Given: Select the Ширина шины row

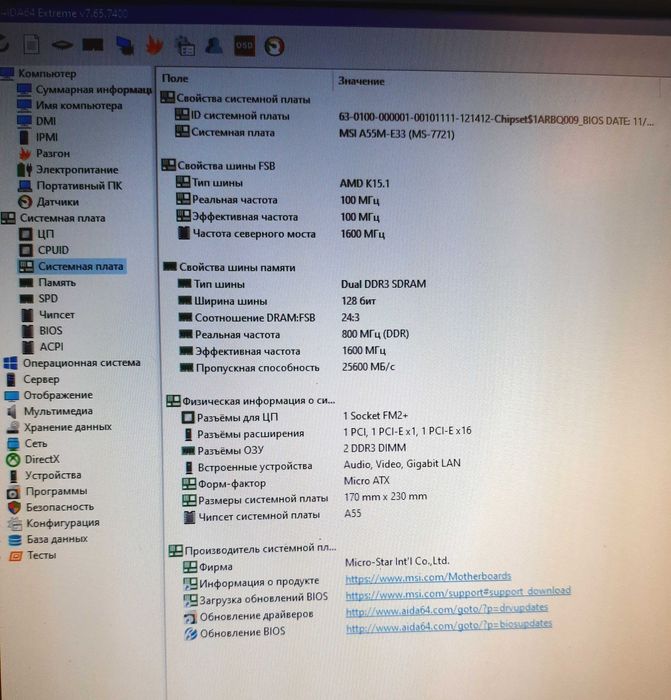Looking at the screenshot, I should click(277, 301).
